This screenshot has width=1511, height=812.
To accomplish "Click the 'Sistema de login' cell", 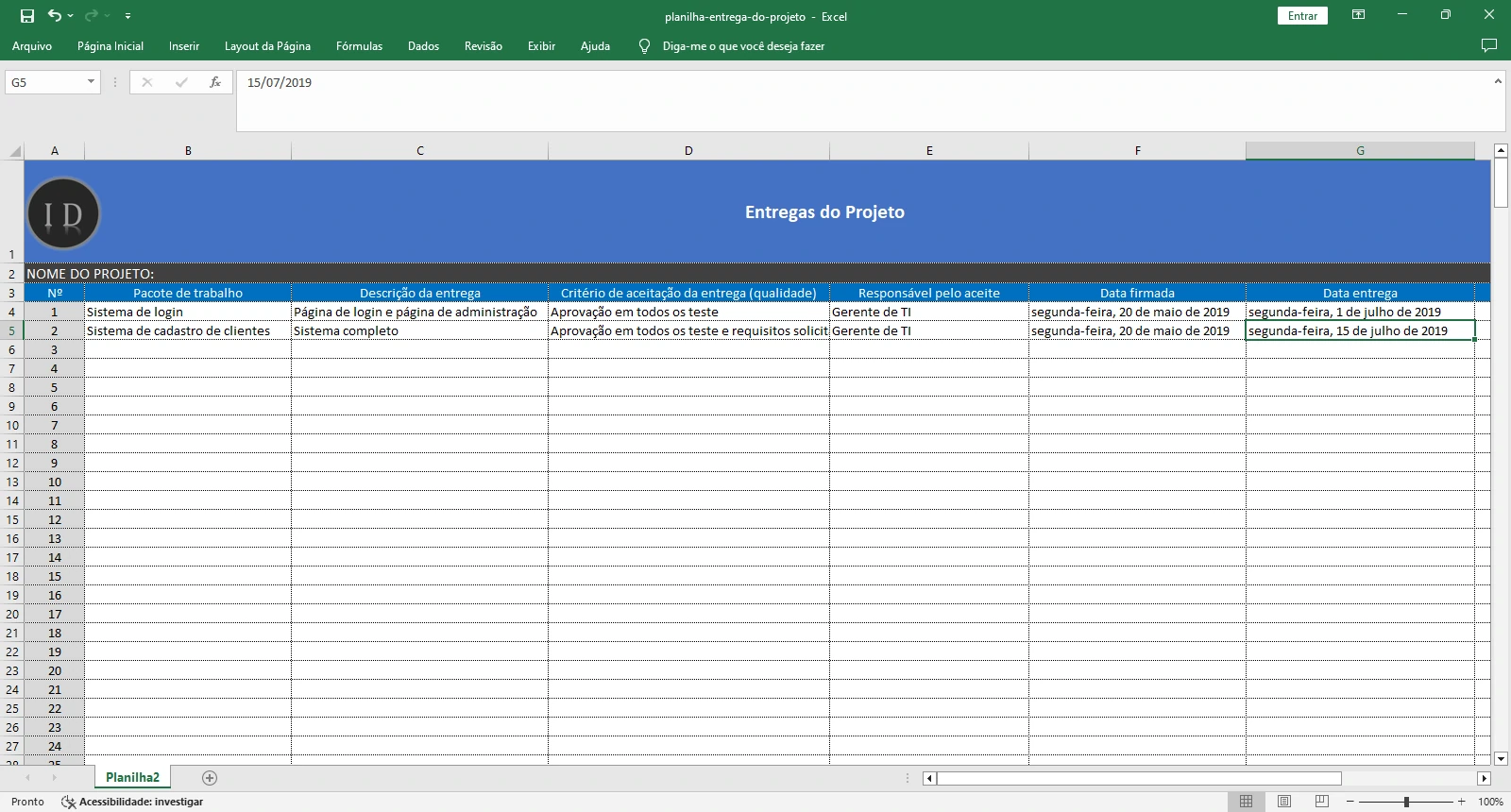I will 188,312.
